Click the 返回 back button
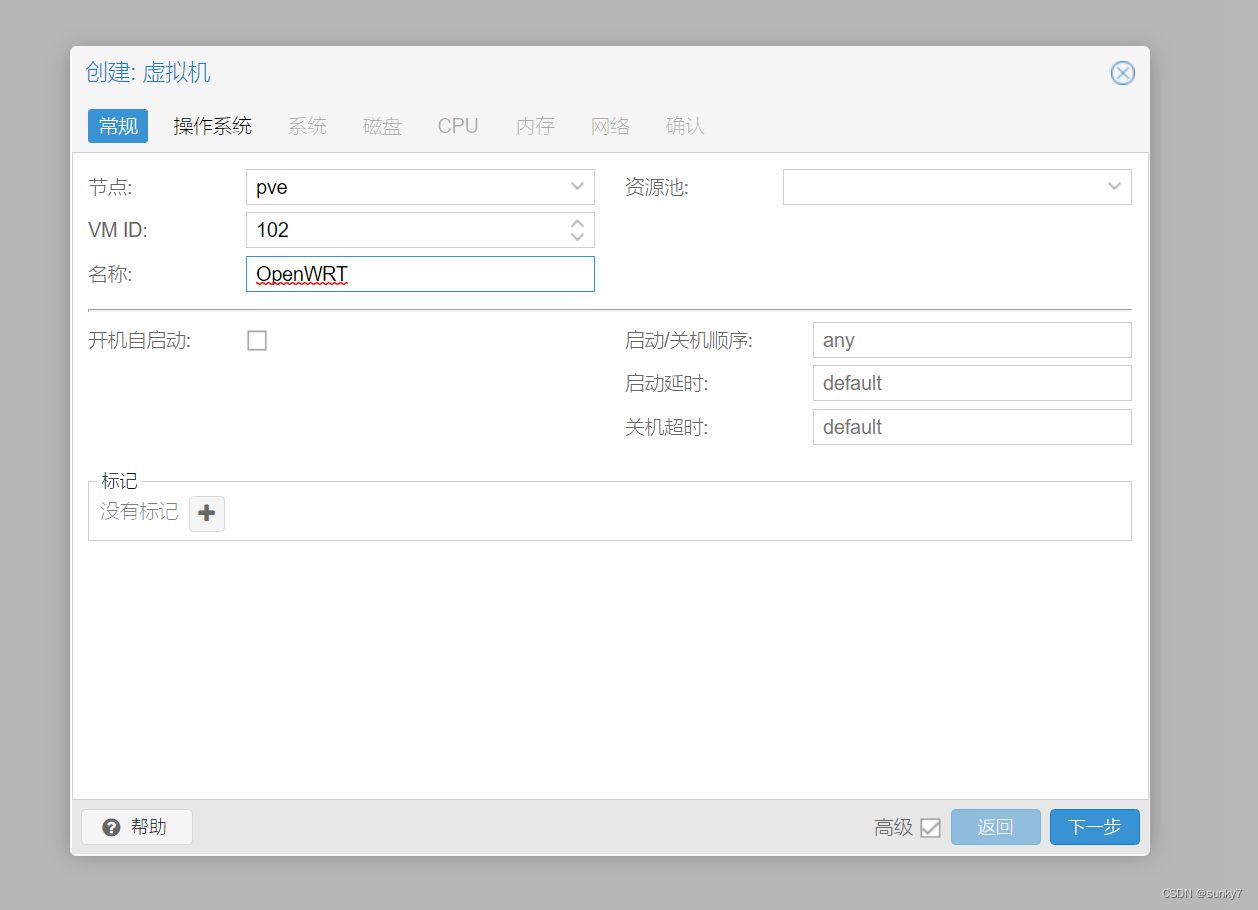1258x910 pixels. pos(995,827)
